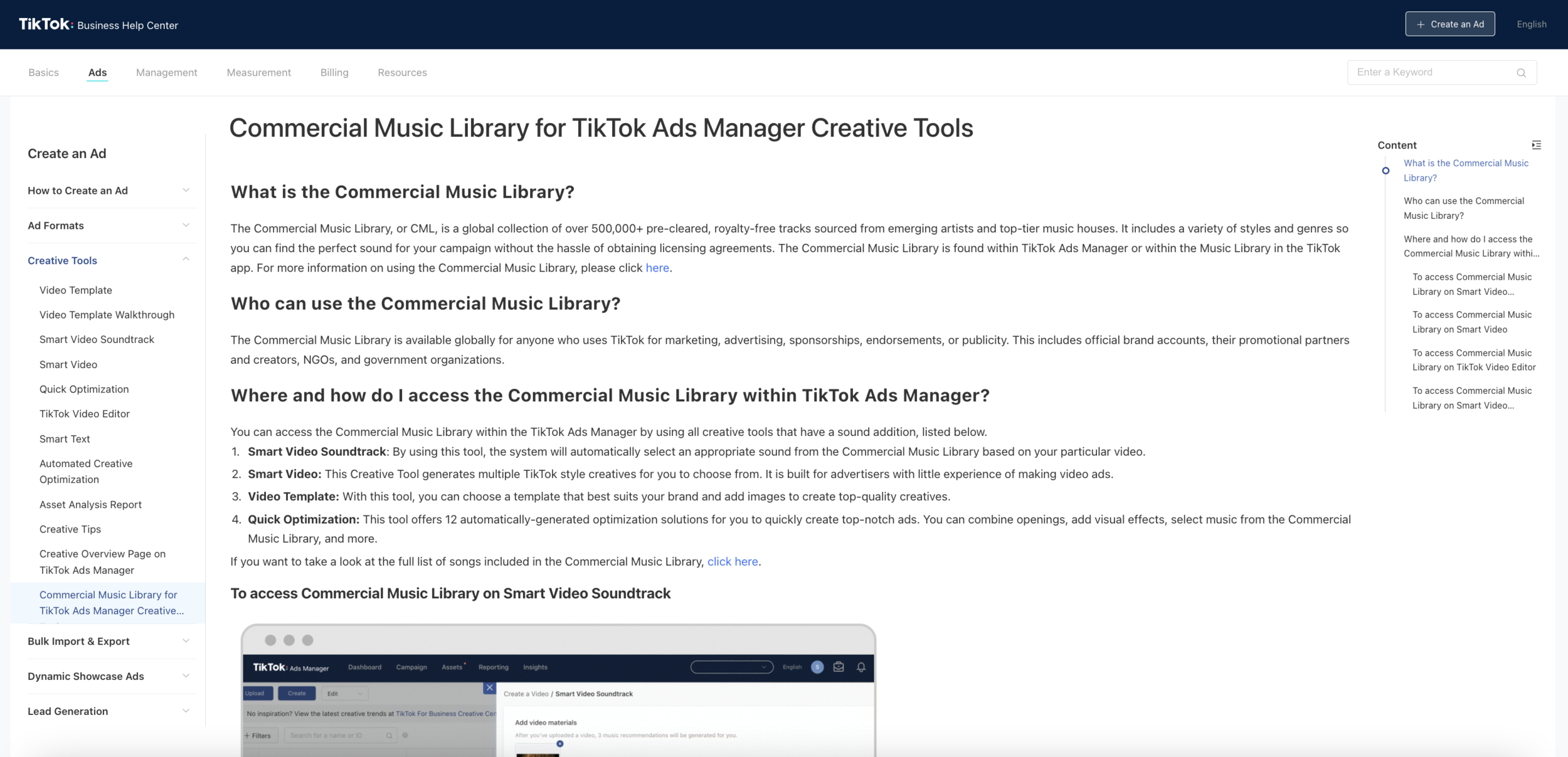Screen dimensions: 1568x757
Task: Open Automated Creative Optimization article
Action: tap(86, 472)
